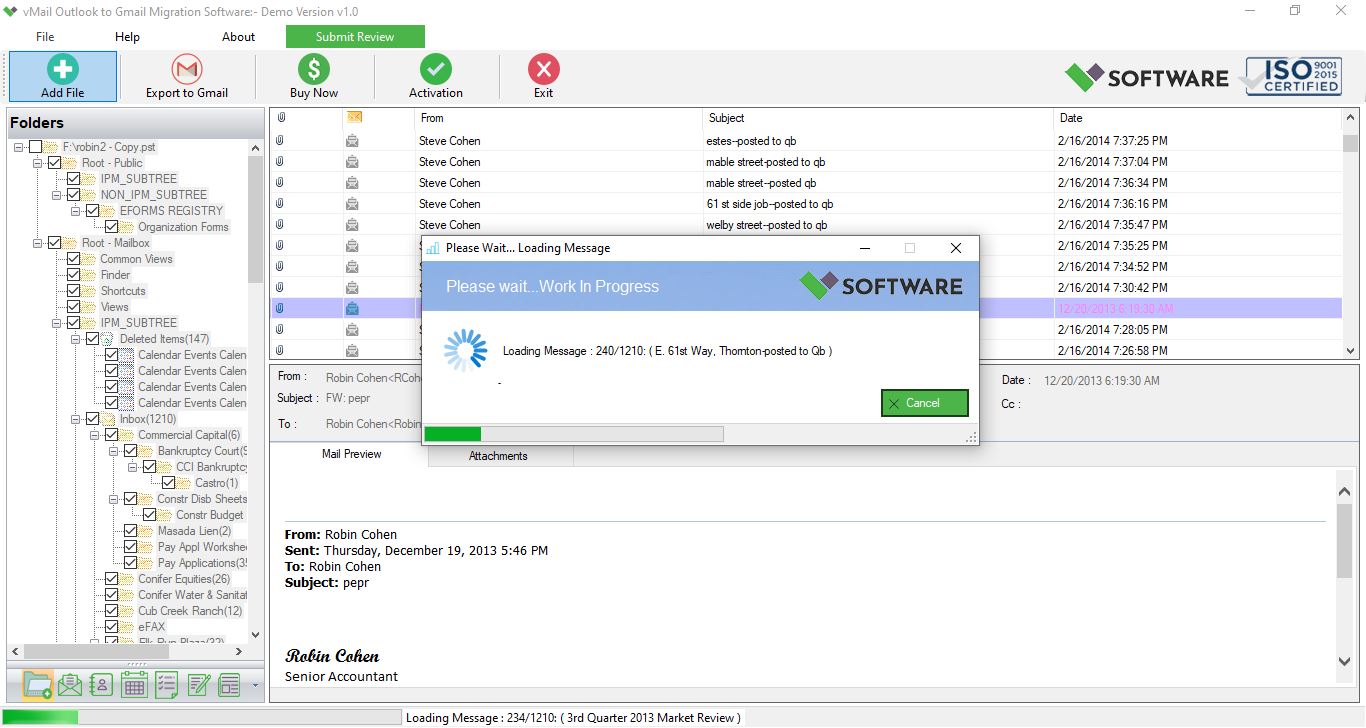Sort messages by the Subject column header

pos(878,118)
